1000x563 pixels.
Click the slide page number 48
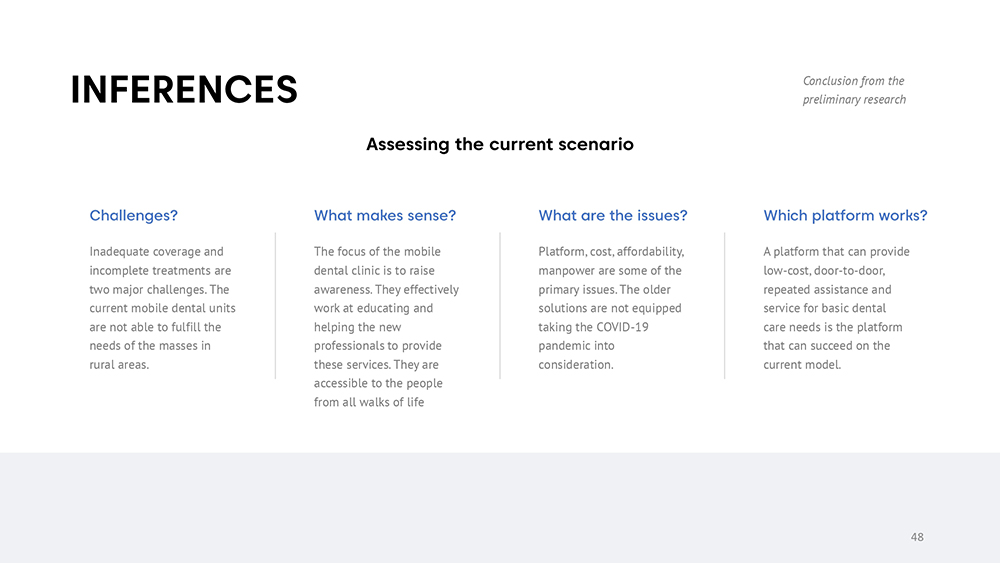click(x=917, y=537)
